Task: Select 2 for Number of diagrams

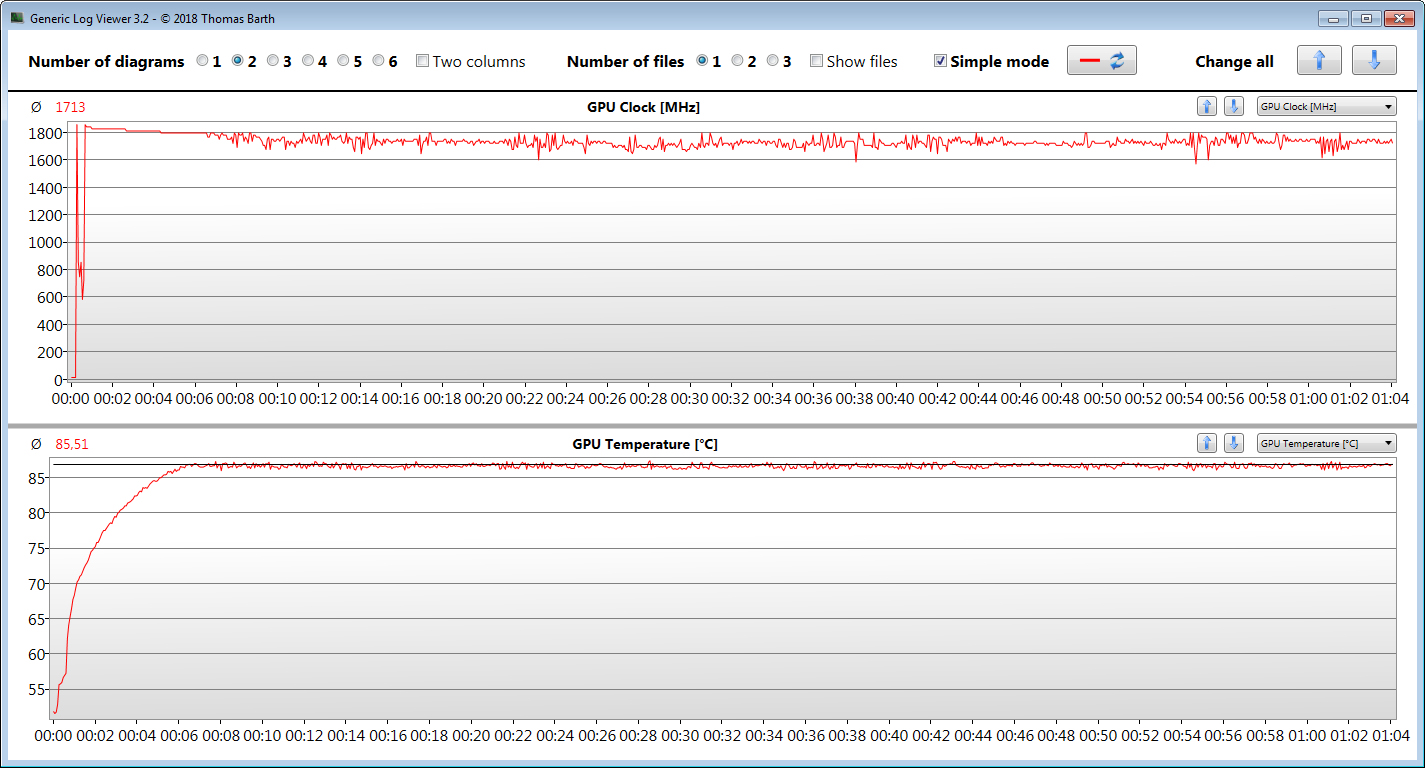Action: pyautogui.click(x=238, y=61)
